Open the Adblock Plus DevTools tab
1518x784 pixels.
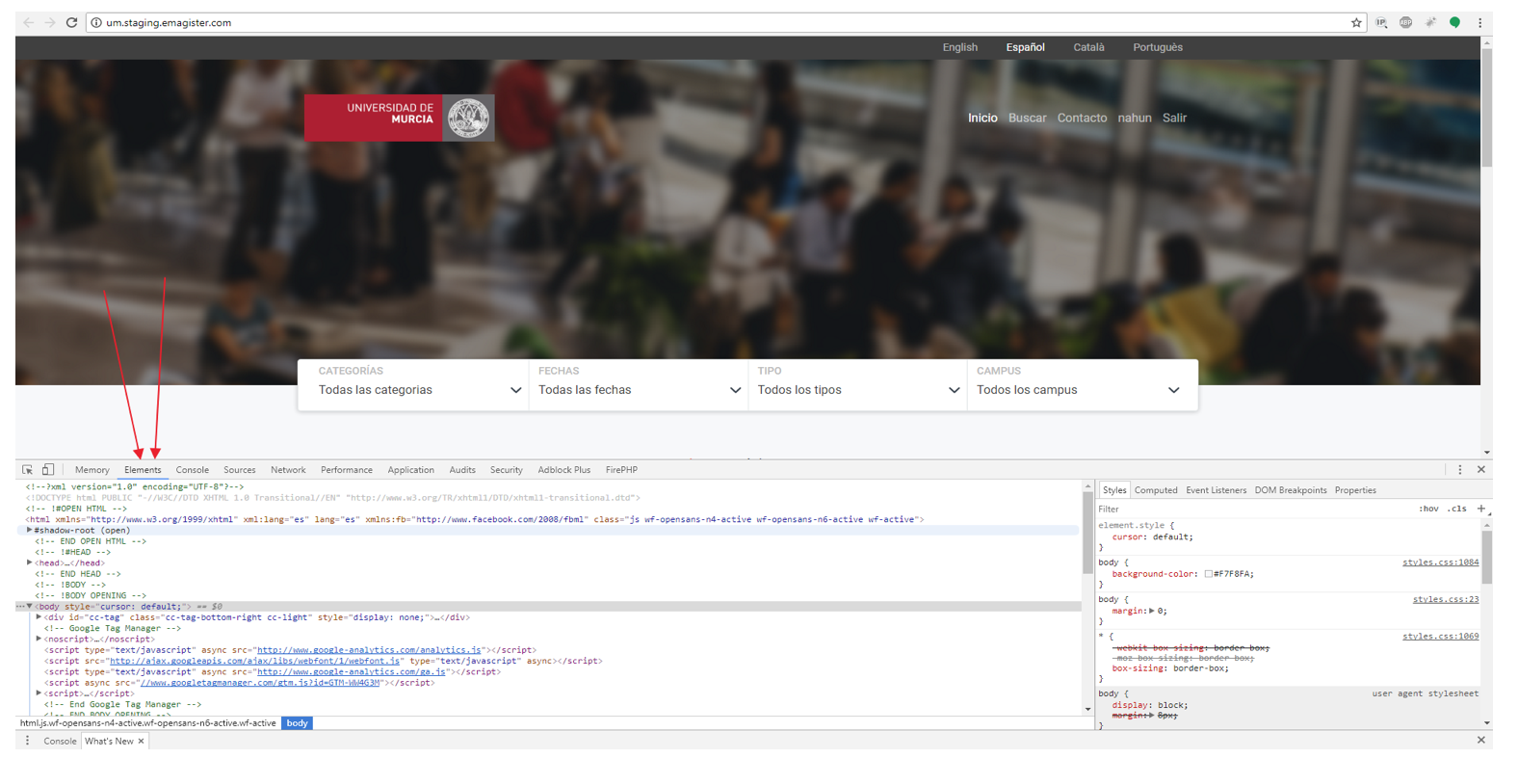click(564, 470)
